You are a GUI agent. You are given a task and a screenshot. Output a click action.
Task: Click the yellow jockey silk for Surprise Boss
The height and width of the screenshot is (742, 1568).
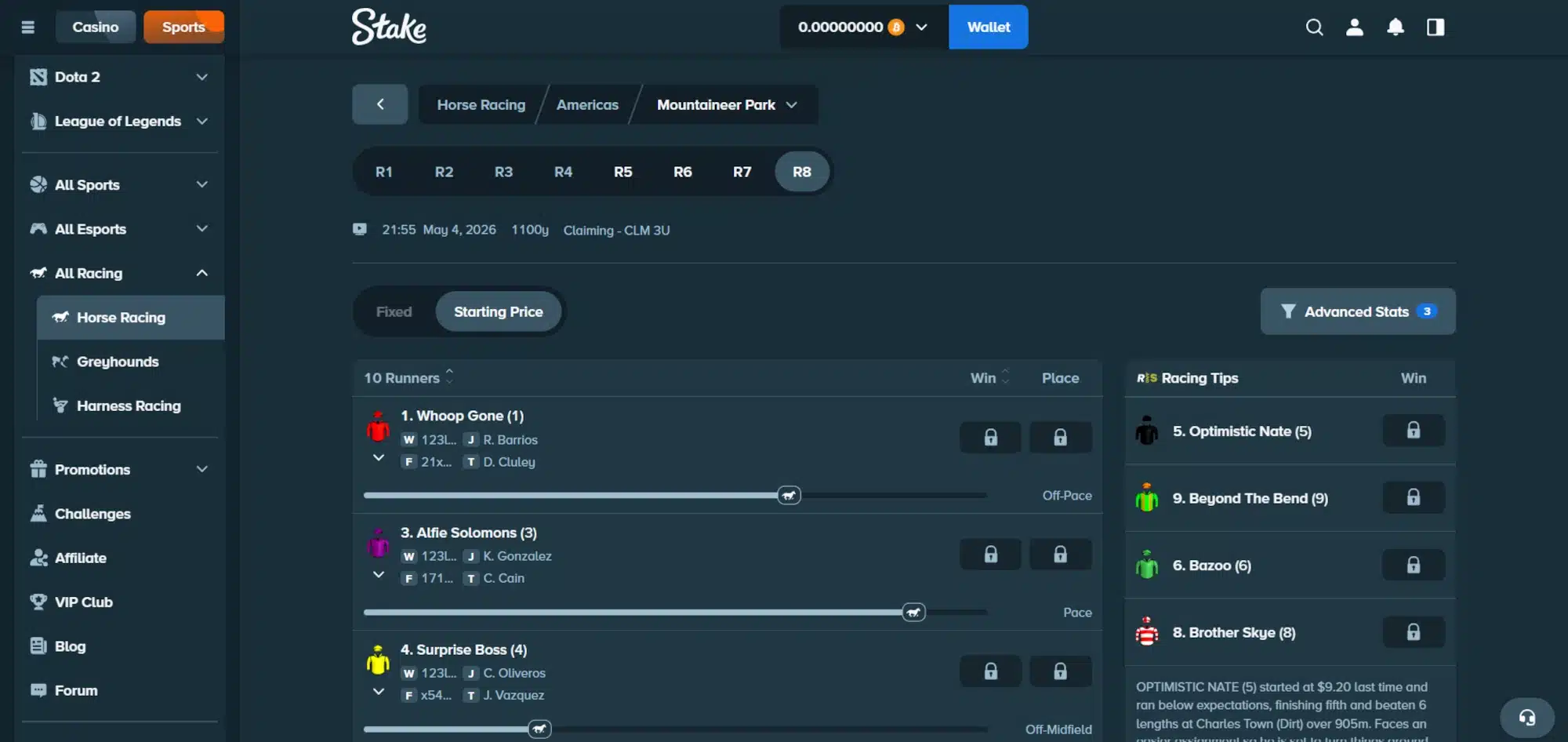click(x=378, y=660)
